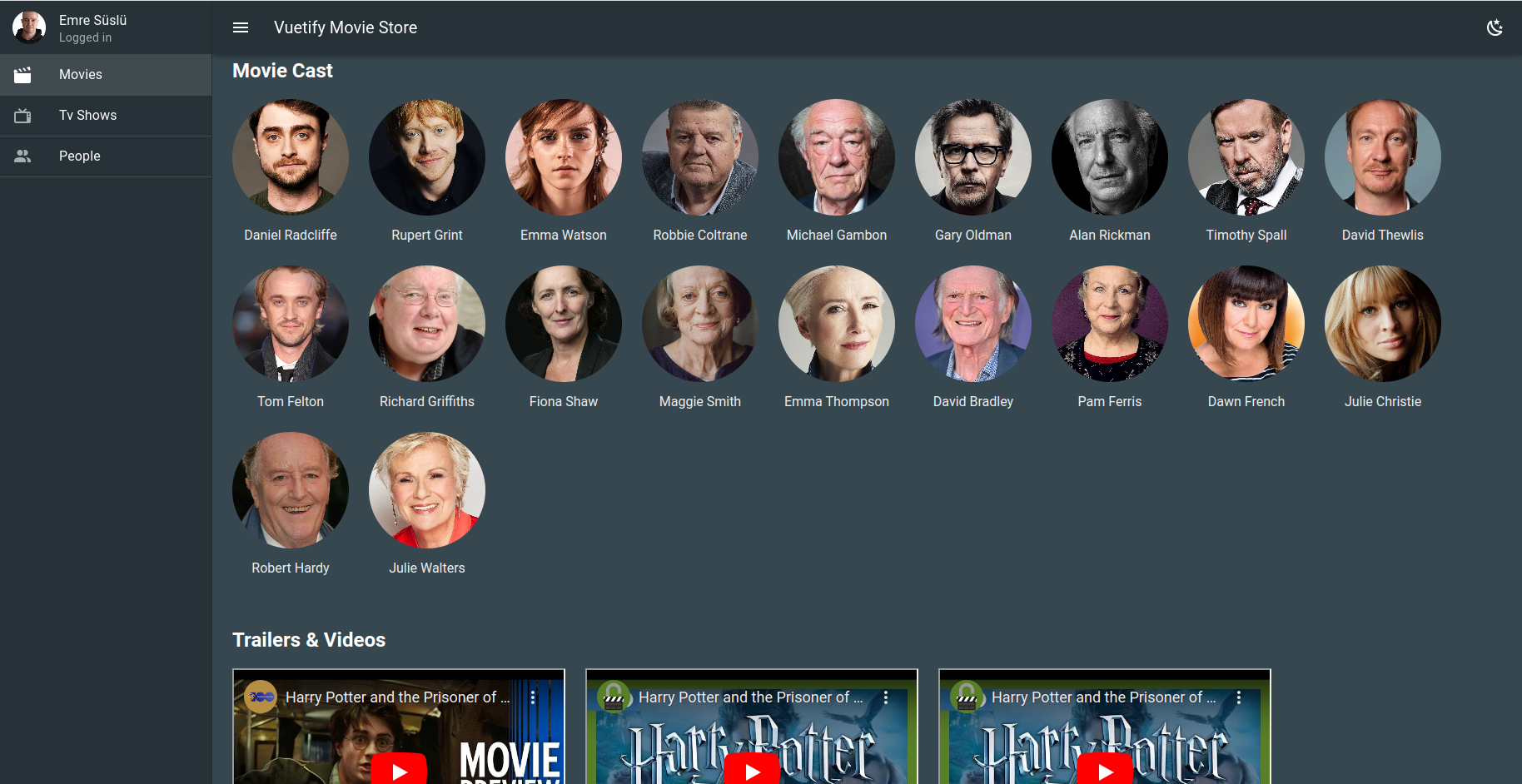Open more options on the third trailer
This screenshot has width=1522, height=784.
(1240, 697)
